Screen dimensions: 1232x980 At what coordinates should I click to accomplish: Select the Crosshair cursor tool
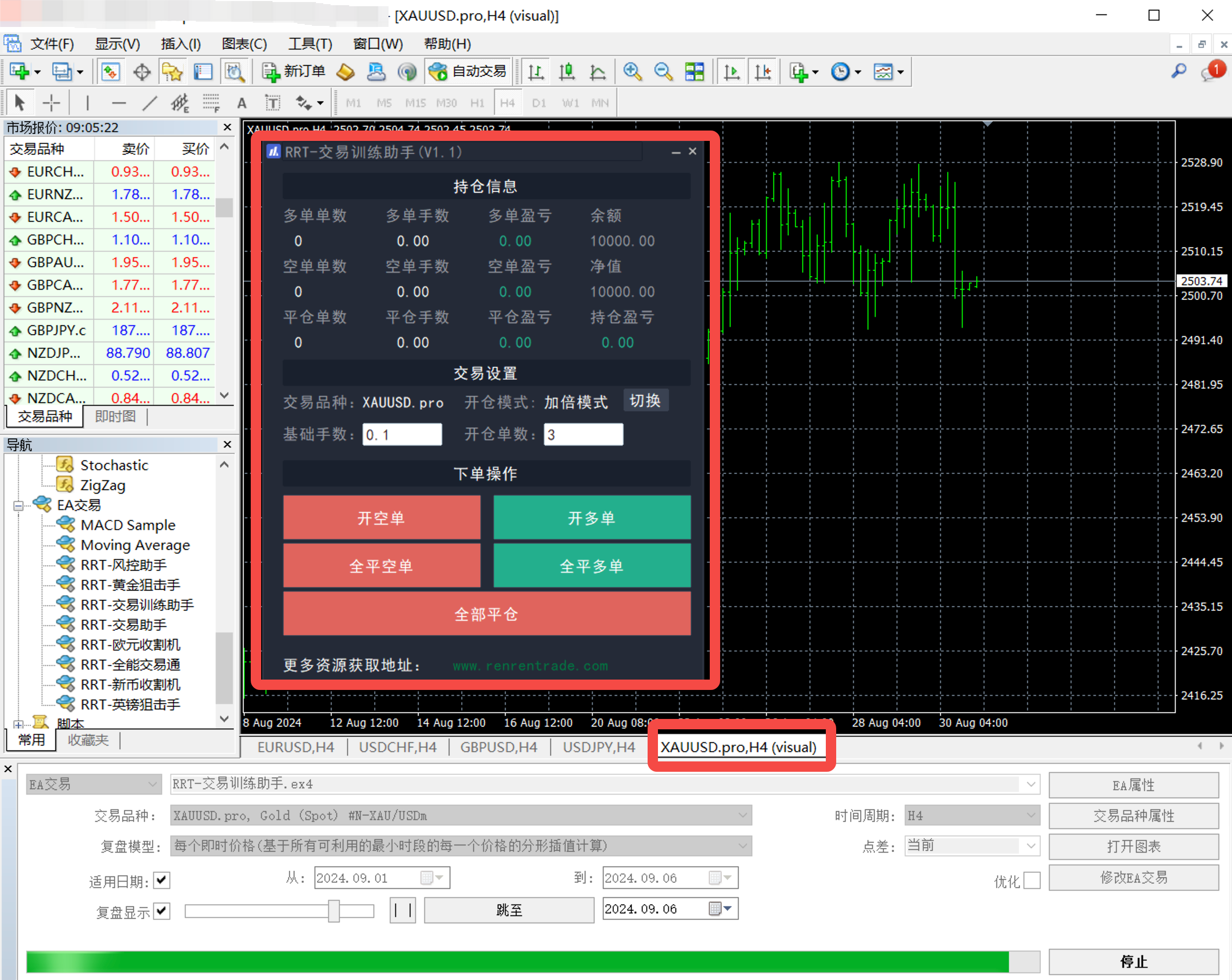coord(51,103)
